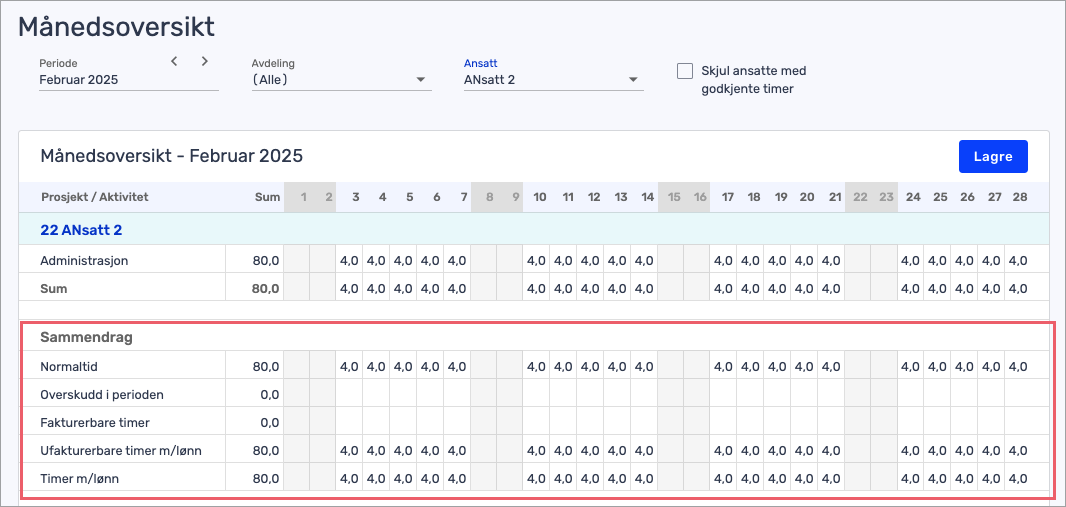
Task: Click the Lagre button
Action: [993, 157]
